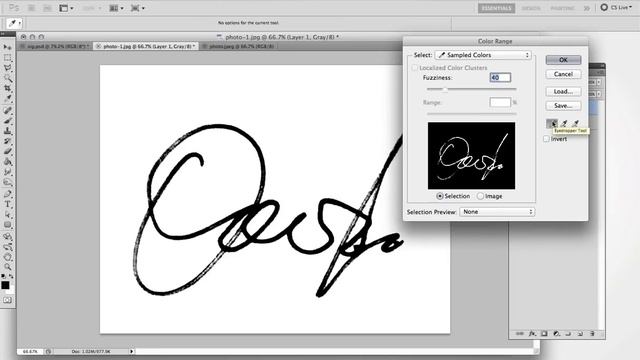
Task: Select the Crop tool
Action: [7, 88]
